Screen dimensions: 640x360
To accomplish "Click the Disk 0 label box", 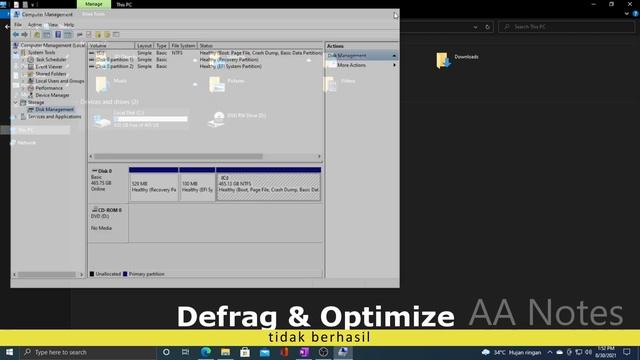I will pyautogui.click(x=108, y=184).
